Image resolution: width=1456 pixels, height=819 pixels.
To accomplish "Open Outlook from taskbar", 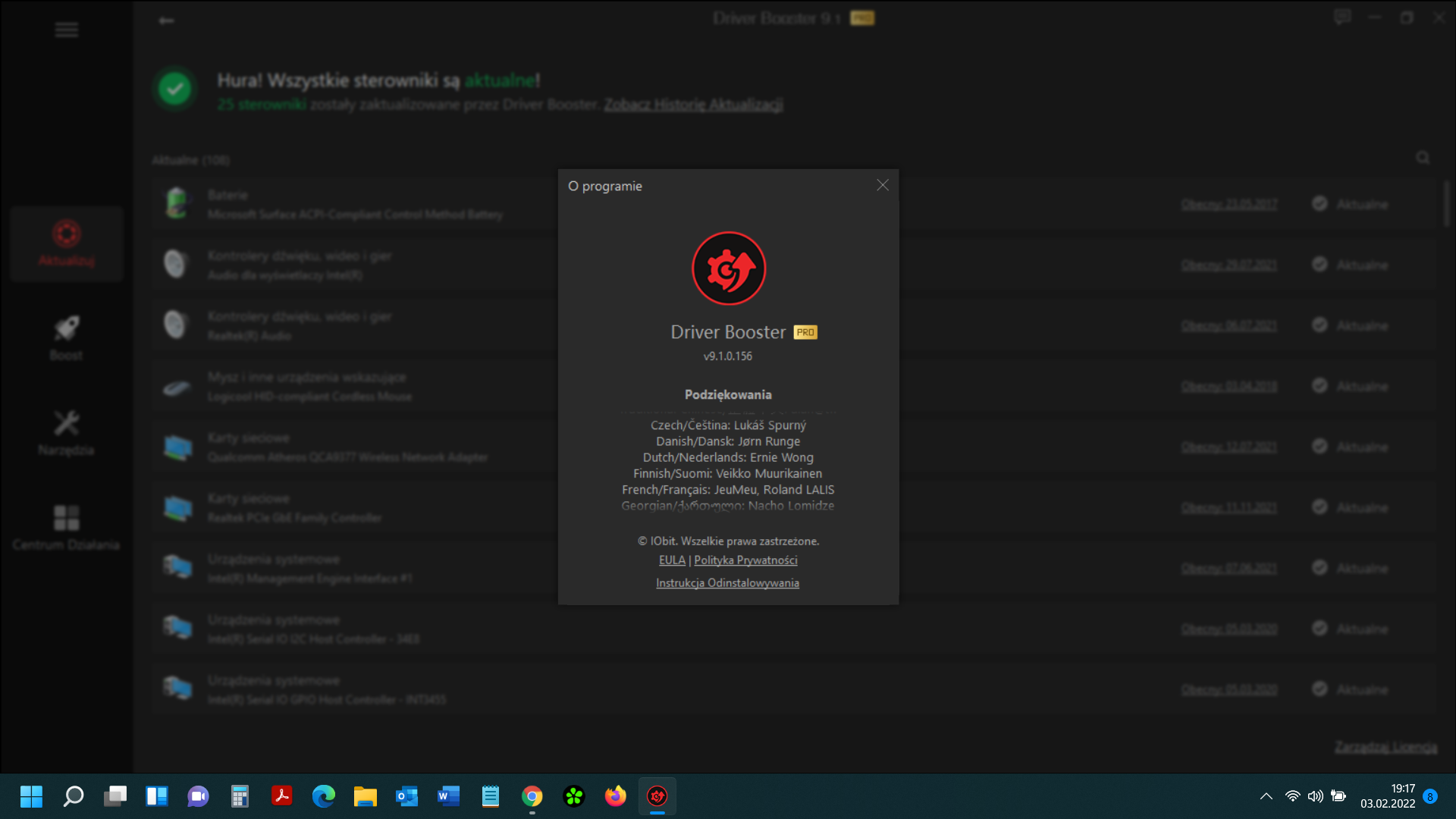I will pyautogui.click(x=407, y=796).
